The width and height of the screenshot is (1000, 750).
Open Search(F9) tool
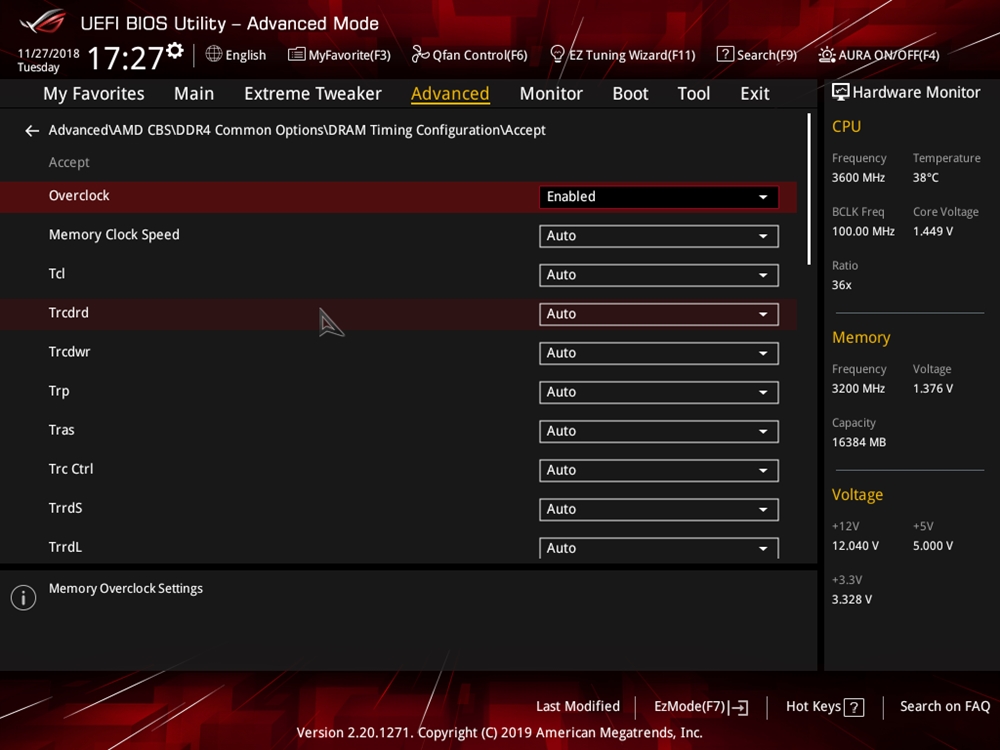(x=756, y=55)
